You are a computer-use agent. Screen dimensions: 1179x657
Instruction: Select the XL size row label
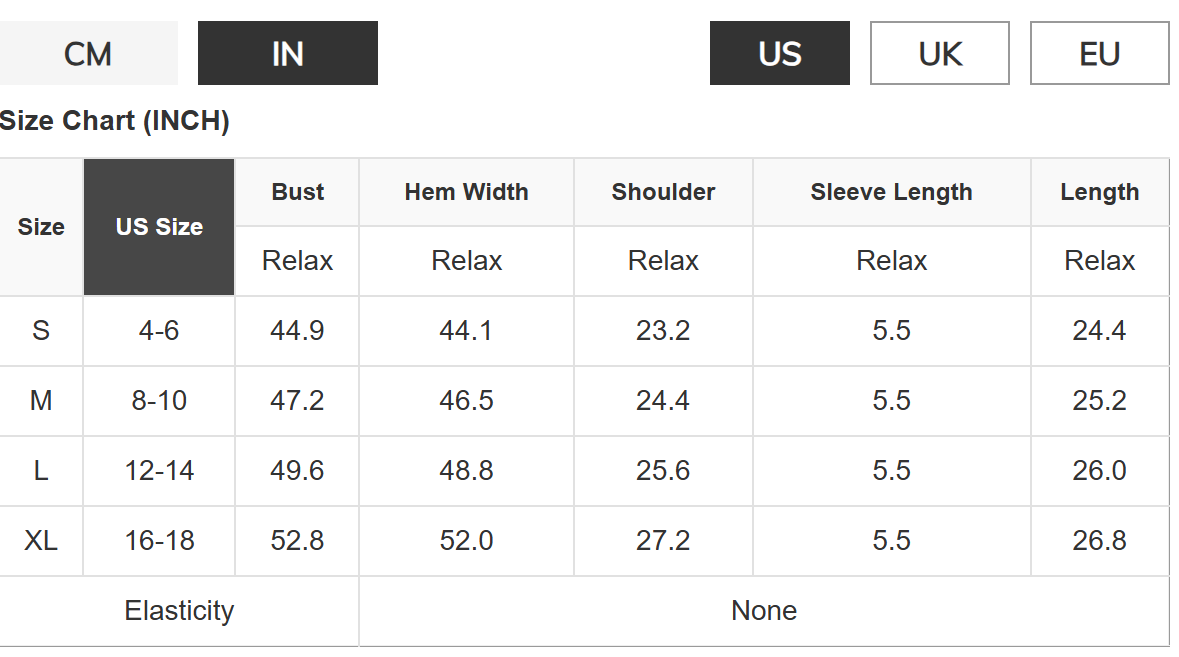(41, 541)
